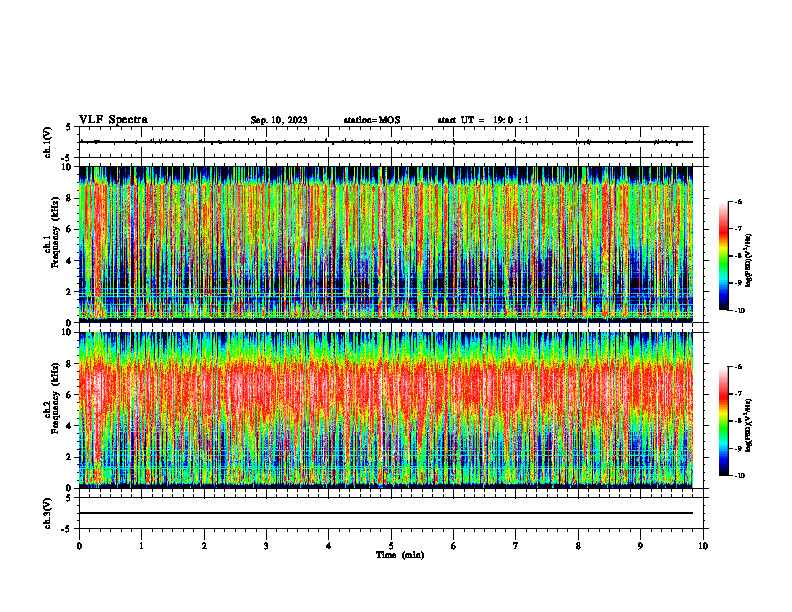Image resolution: width=792 pixels, height=612 pixels.
Task: Click ch.1 frequency tick label "4"
Action: coord(69,261)
